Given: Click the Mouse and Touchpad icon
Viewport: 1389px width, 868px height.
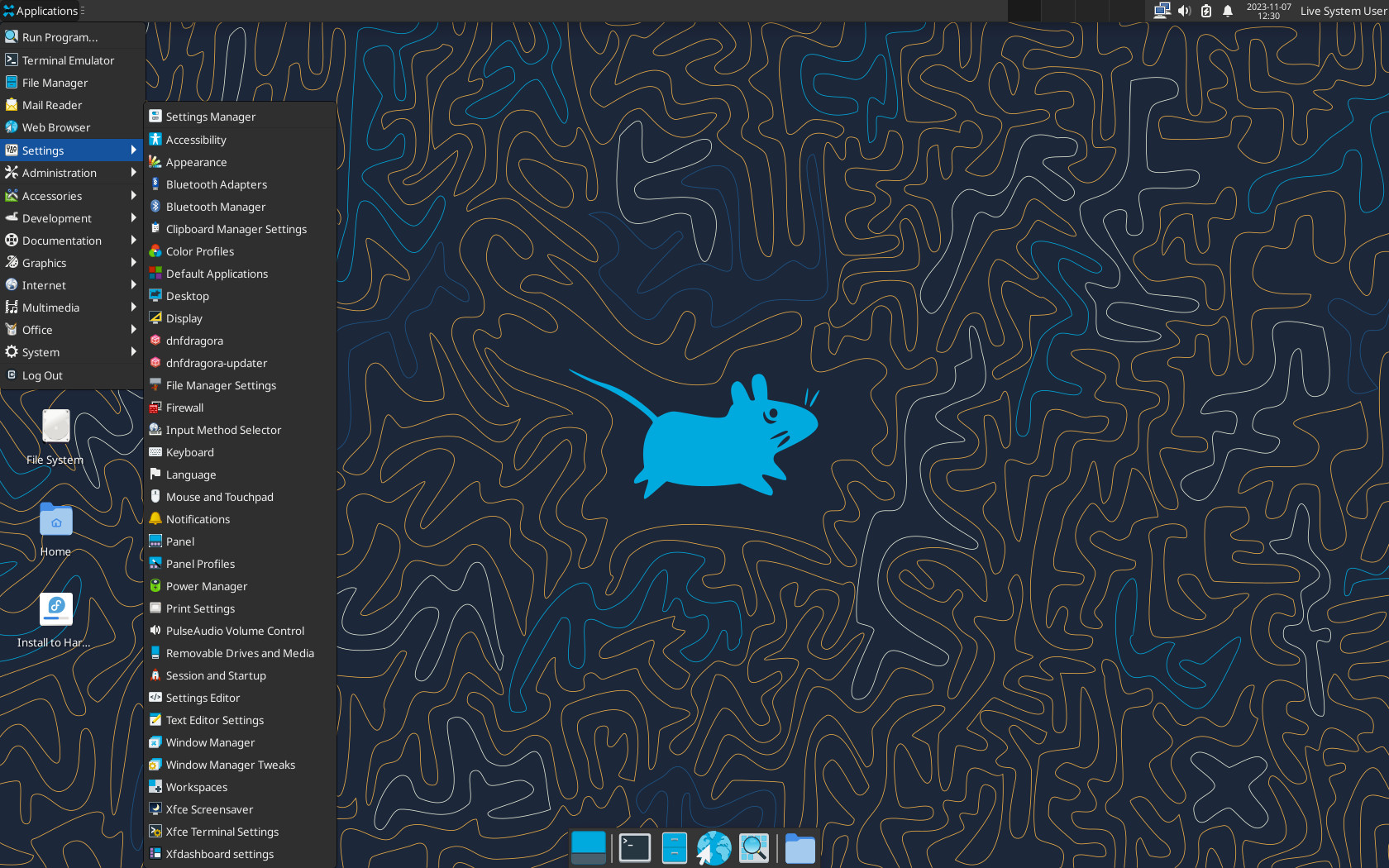Looking at the screenshot, I should [x=155, y=497].
